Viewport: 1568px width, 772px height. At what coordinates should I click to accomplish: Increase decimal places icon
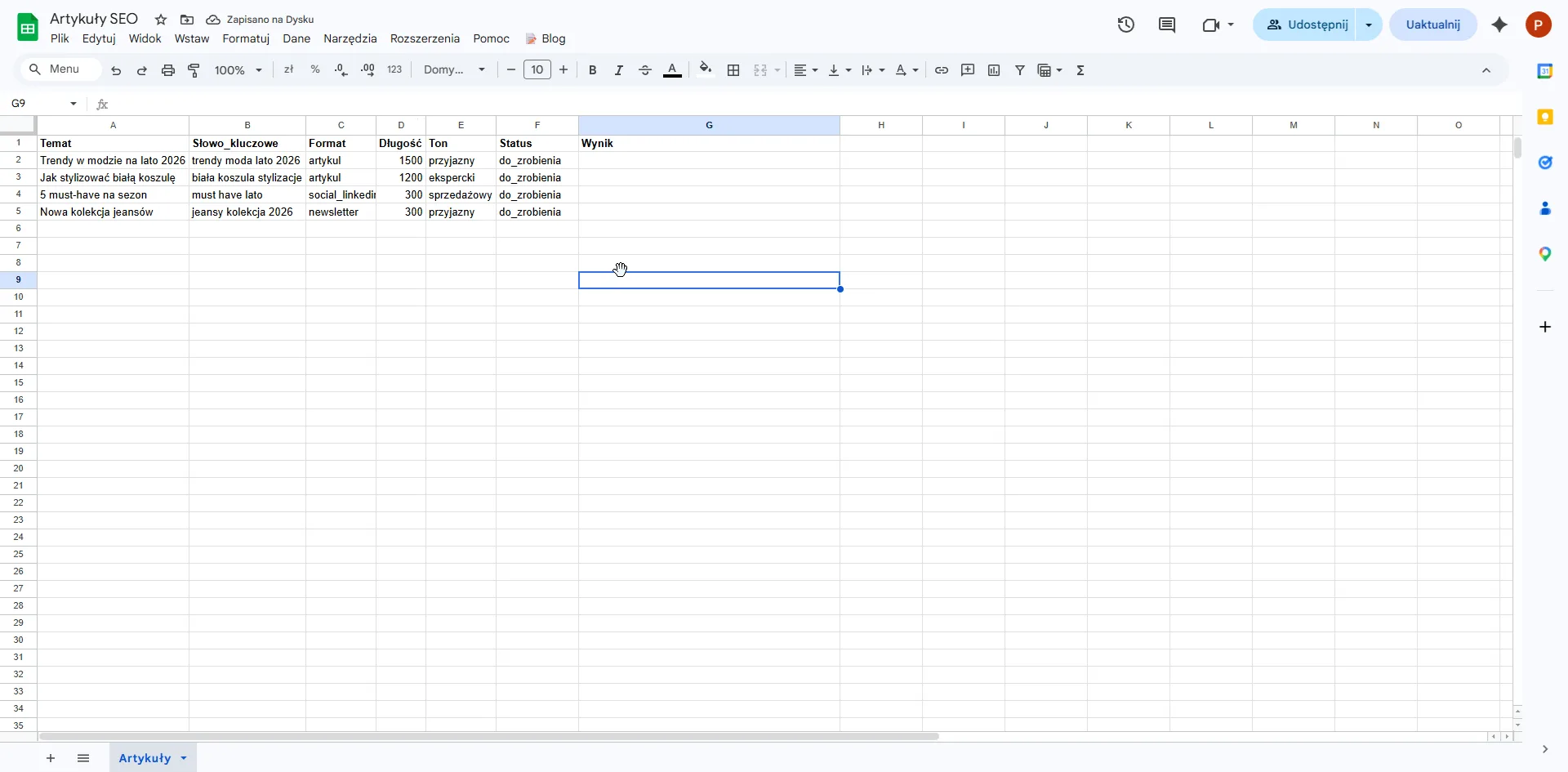pyautogui.click(x=367, y=70)
